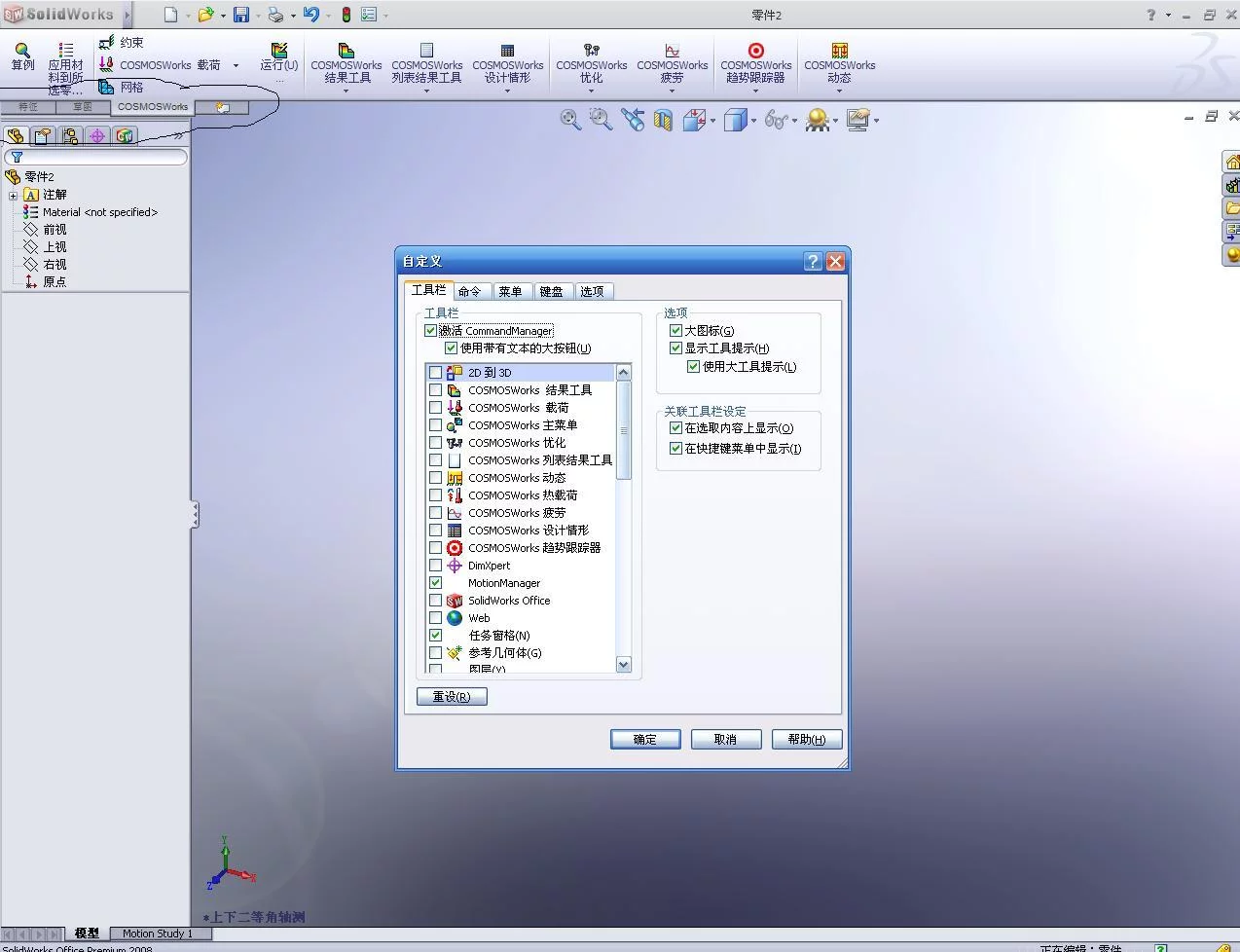Screen dimensions: 1240x952
Task: Toggle 激活 CommandManager checkbox
Action: coord(431,331)
